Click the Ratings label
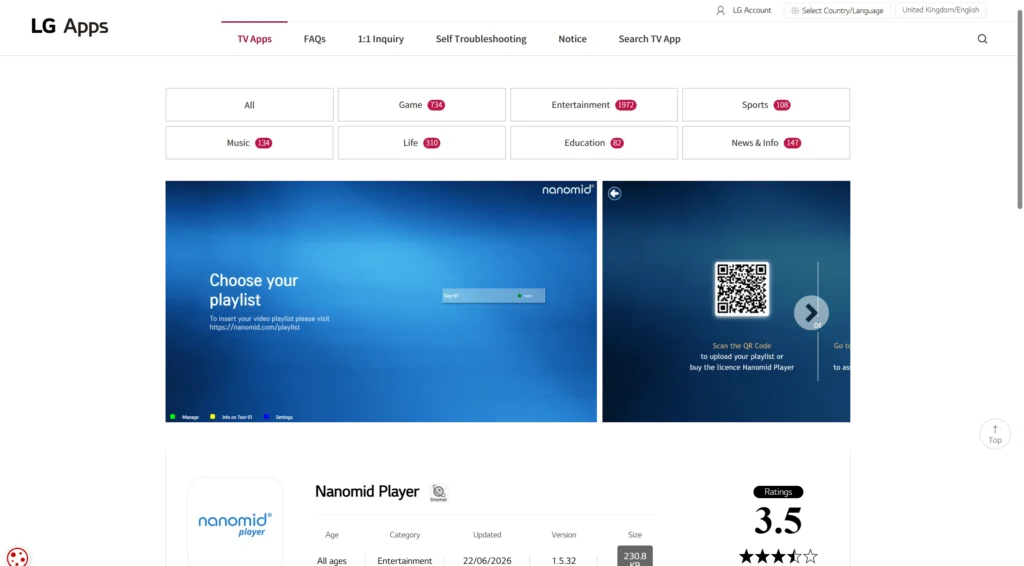This screenshot has width=1024, height=566. [x=778, y=492]
